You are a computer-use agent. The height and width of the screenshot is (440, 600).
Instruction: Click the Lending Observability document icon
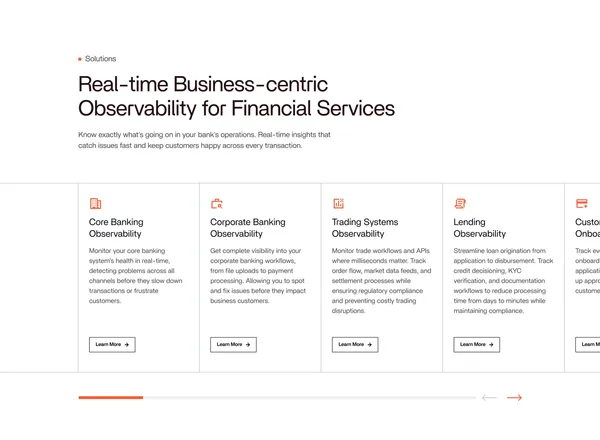460,204
